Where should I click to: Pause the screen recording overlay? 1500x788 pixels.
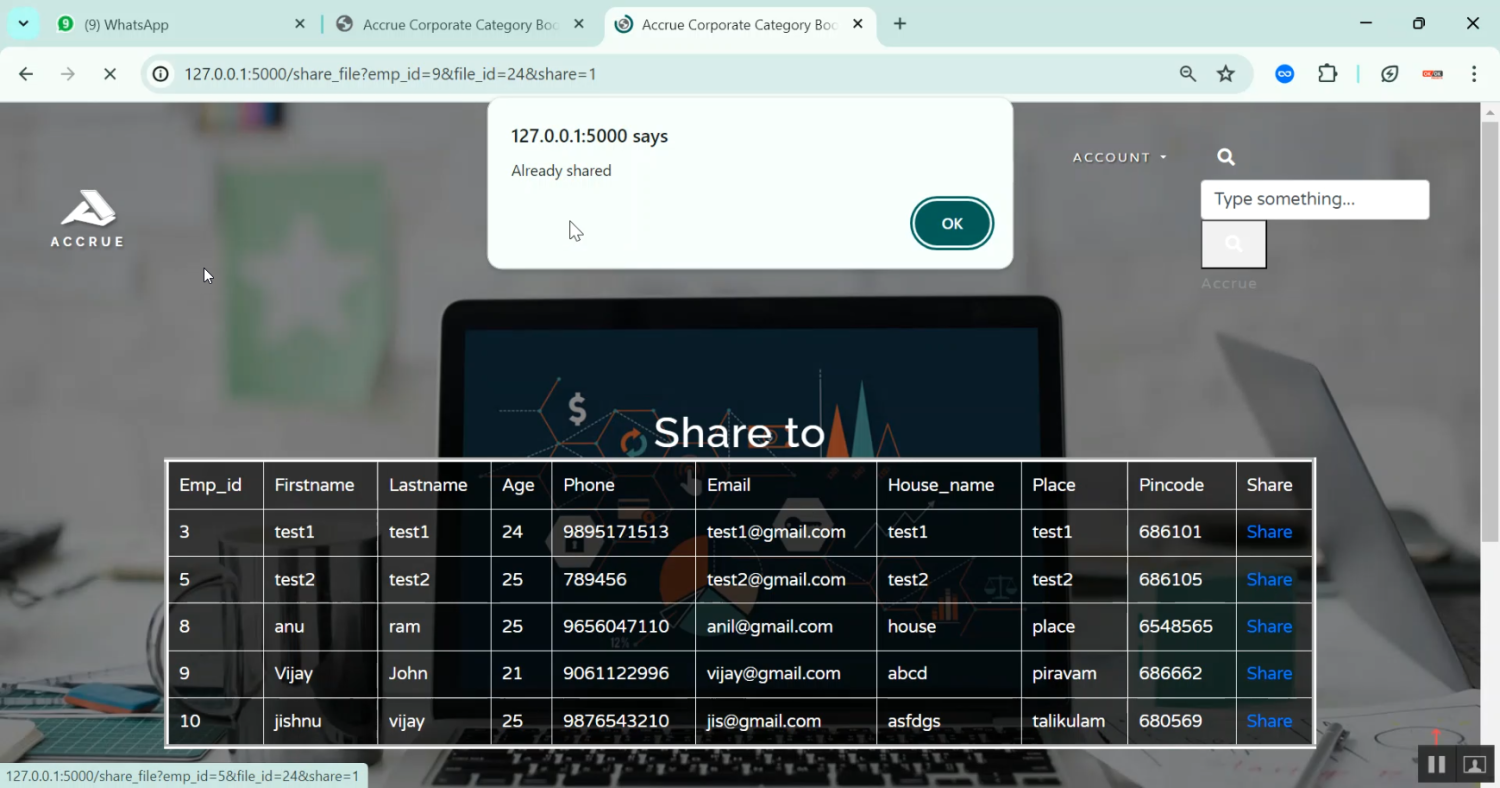click(1436, 765)
